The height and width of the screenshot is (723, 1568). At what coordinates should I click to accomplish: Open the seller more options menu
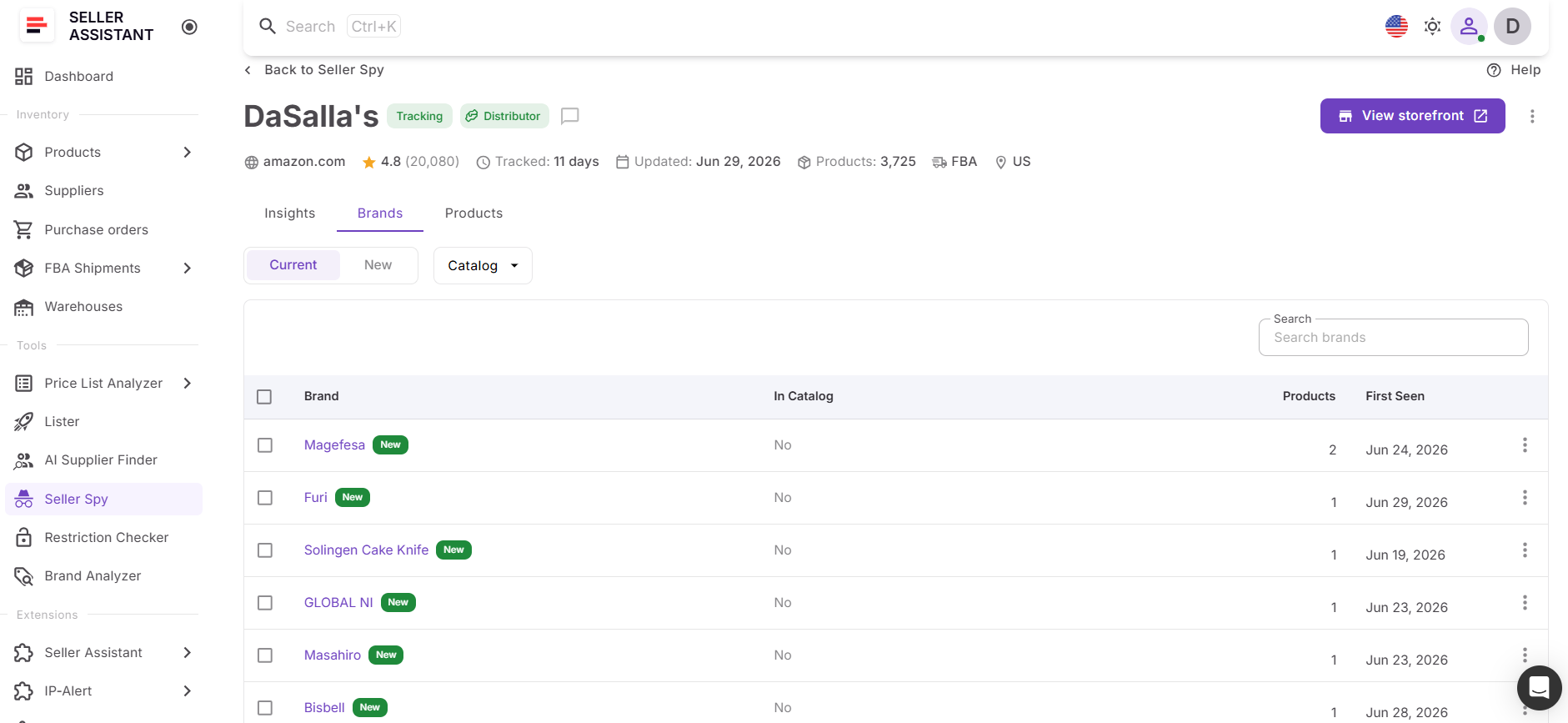pyautogui.click(x=1532, y=116)
